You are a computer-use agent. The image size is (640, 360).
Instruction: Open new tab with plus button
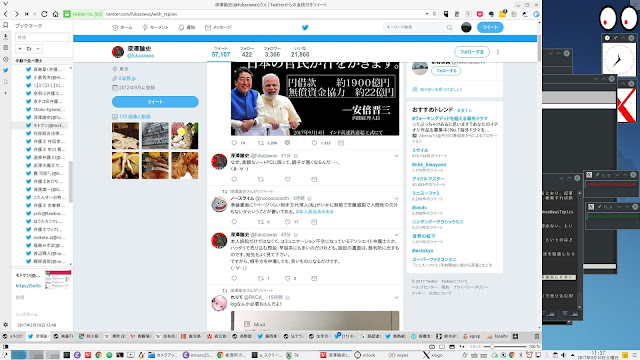coord(516,336)
